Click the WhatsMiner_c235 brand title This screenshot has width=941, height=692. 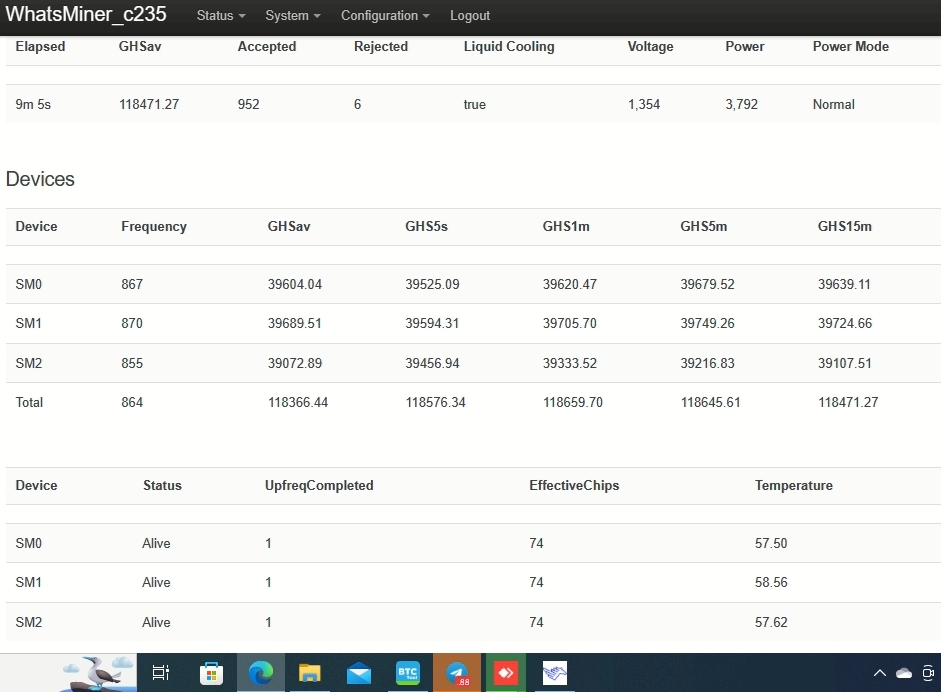(86, 14)
